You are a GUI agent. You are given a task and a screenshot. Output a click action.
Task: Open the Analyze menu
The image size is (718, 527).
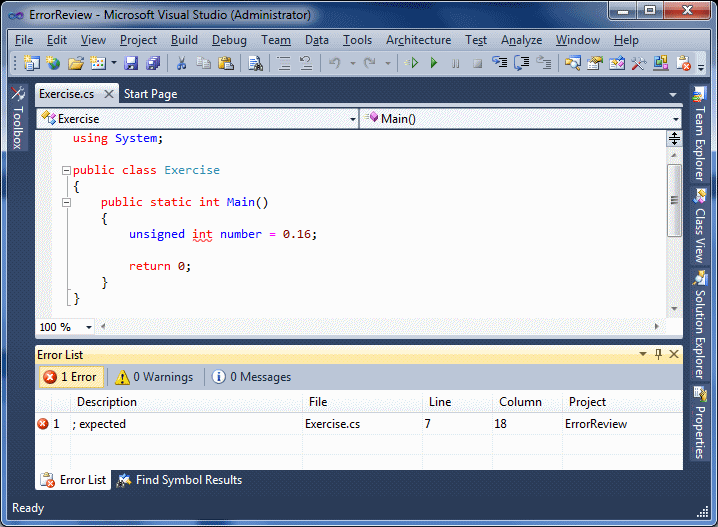pos(522,40)
